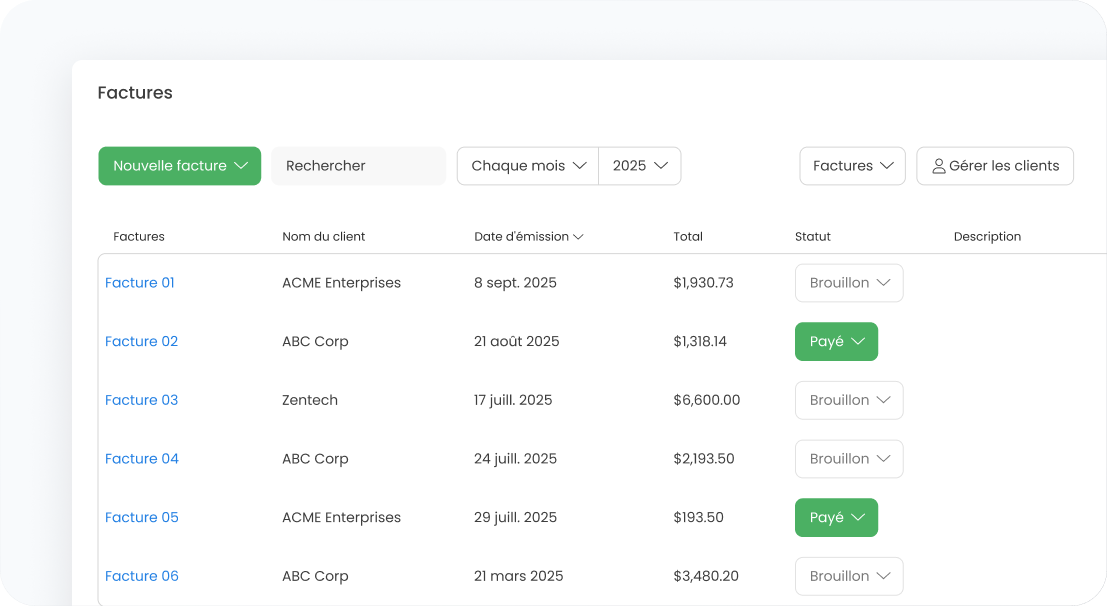Click the Total column header
The image size is (1107, 606).
coord(688,237)
